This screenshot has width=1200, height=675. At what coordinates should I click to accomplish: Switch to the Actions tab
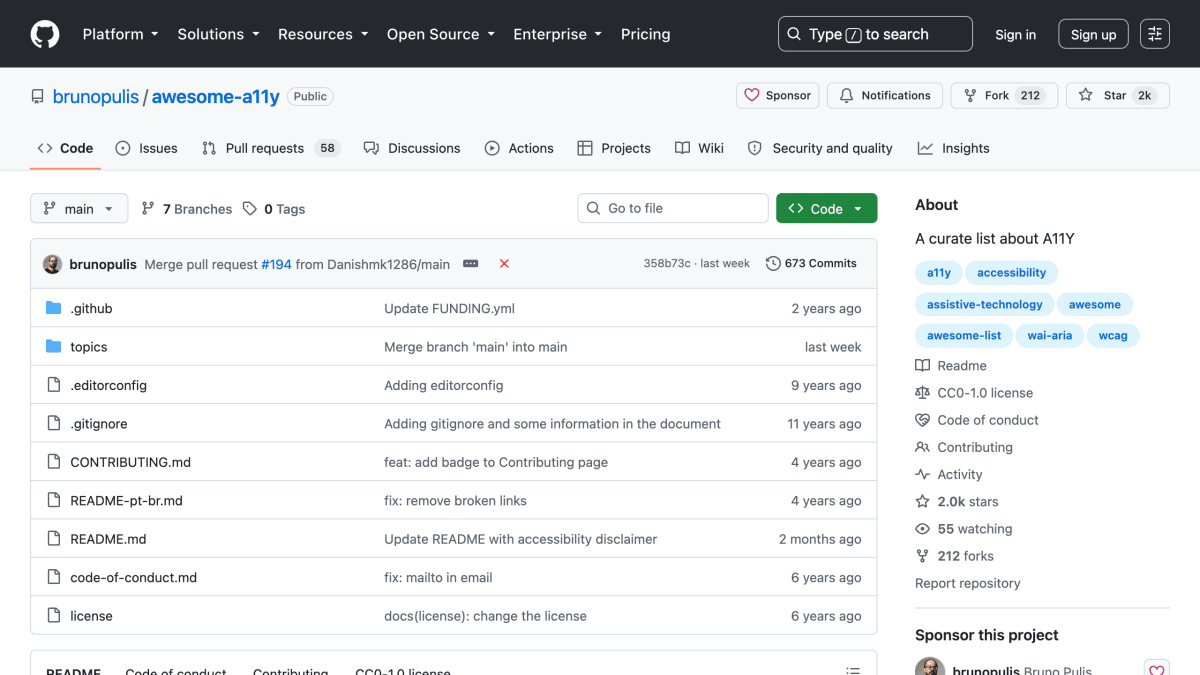point(519,148)
